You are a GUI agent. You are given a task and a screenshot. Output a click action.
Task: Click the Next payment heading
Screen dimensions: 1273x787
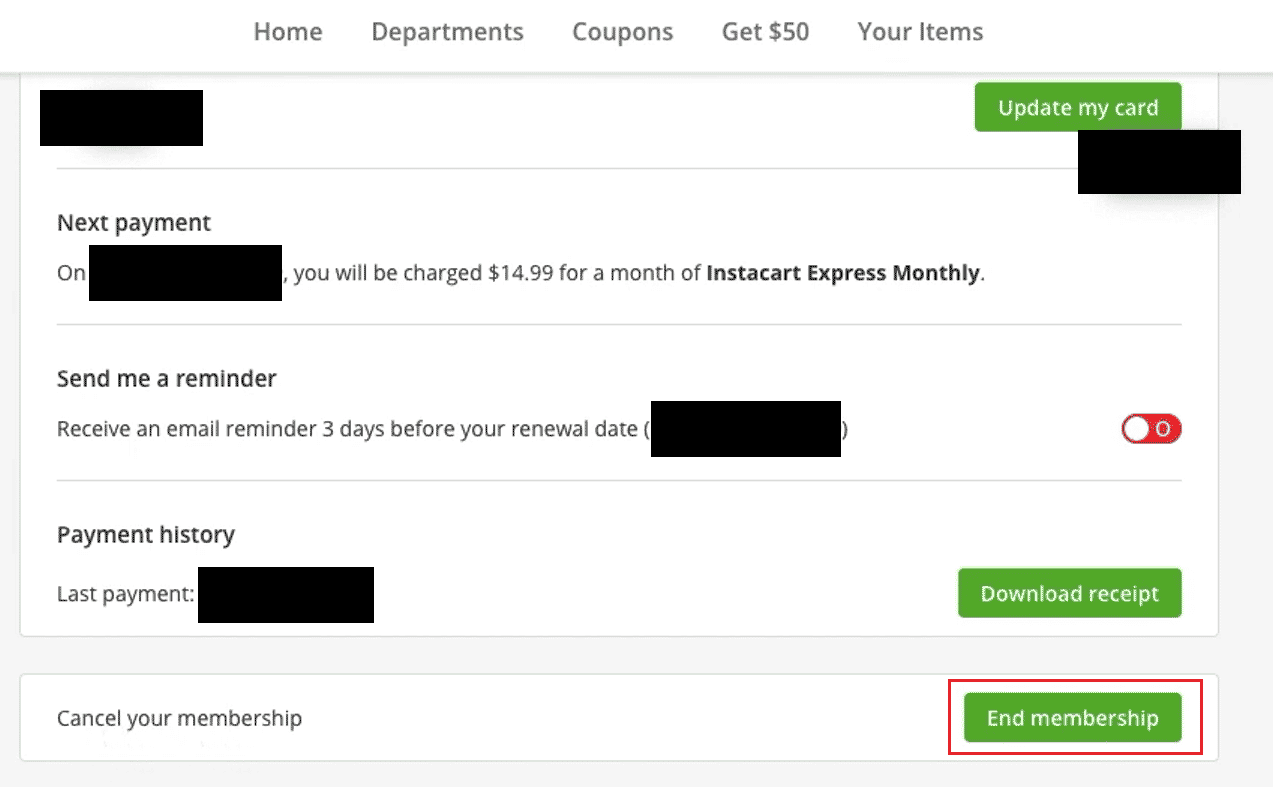click(x=134, y=223)
